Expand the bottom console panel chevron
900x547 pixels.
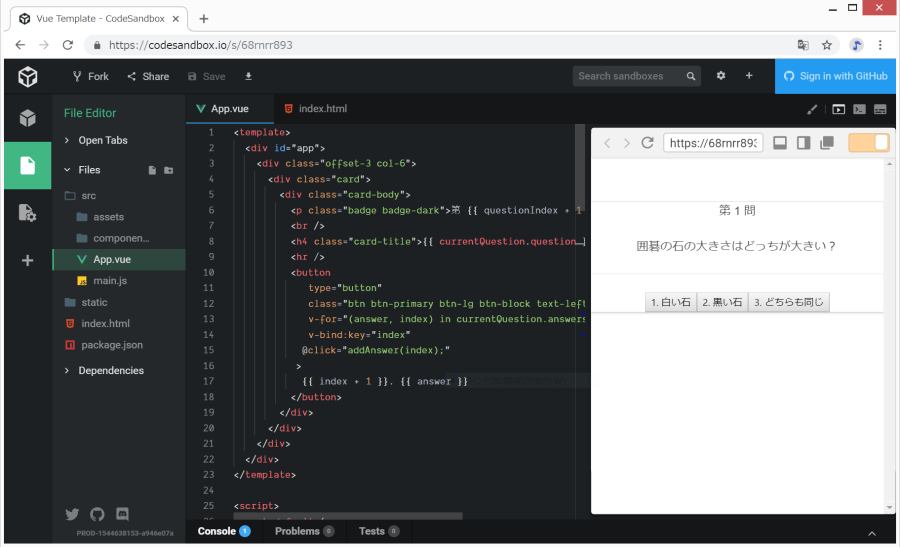871,533
